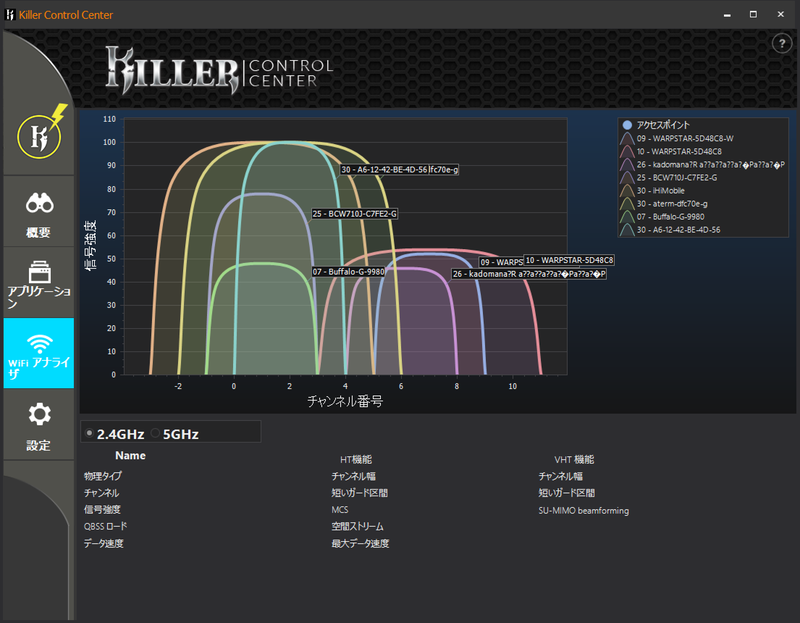
Task: Close the Killer Control Center window
Action: click(x=780, y=15)
